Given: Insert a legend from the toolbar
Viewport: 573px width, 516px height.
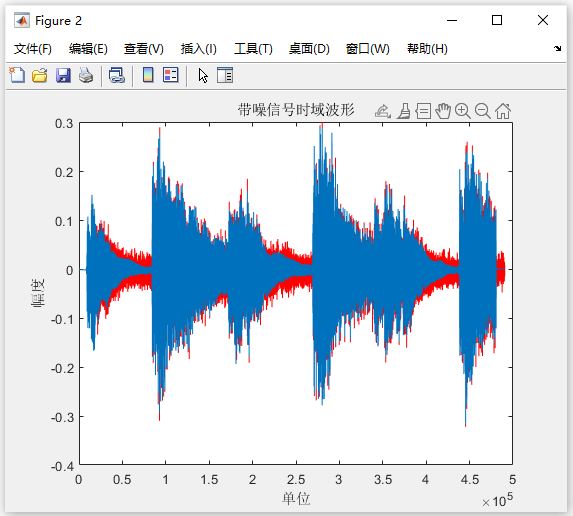Looking at the screenshot, I should [171, 75].
